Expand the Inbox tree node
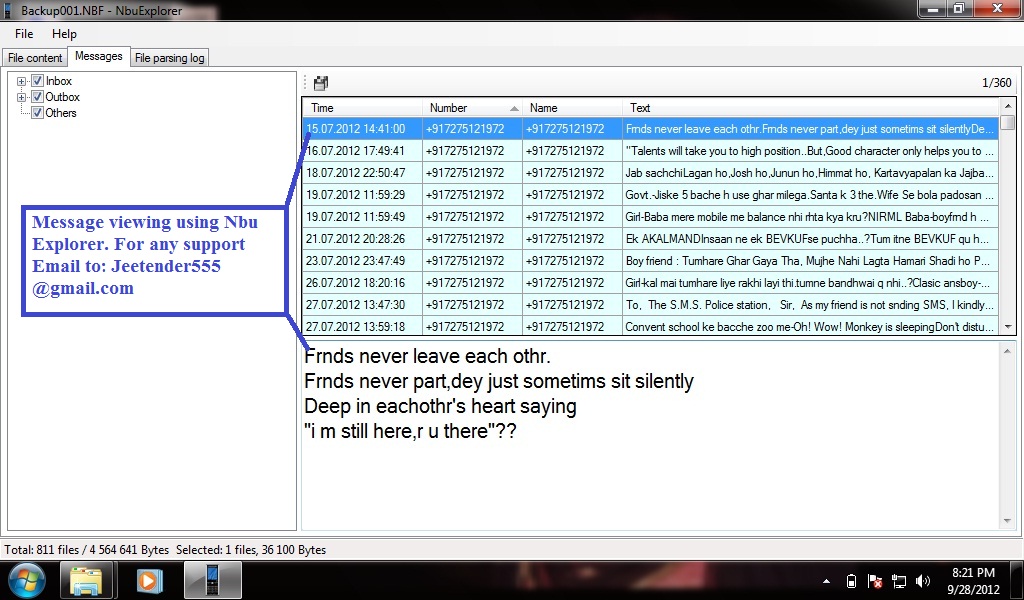The image size is (1024, 600). point(21,80)
